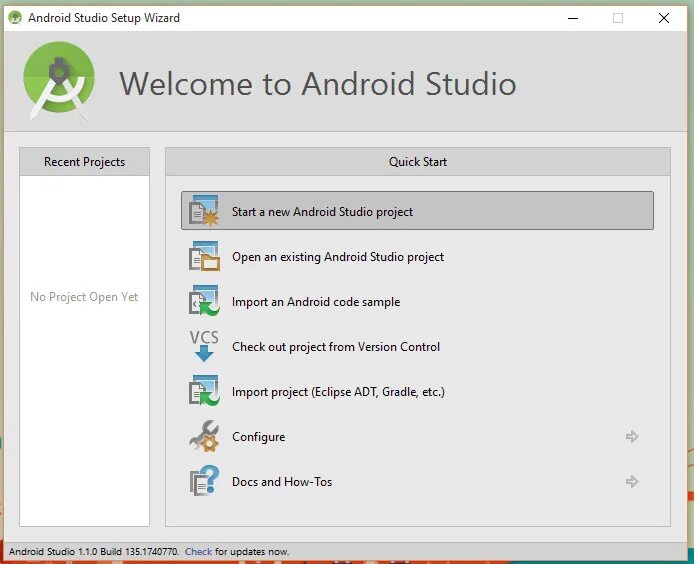
Task: Click the import project Eclipse/Gradle icon
Action: click(204, 391)
